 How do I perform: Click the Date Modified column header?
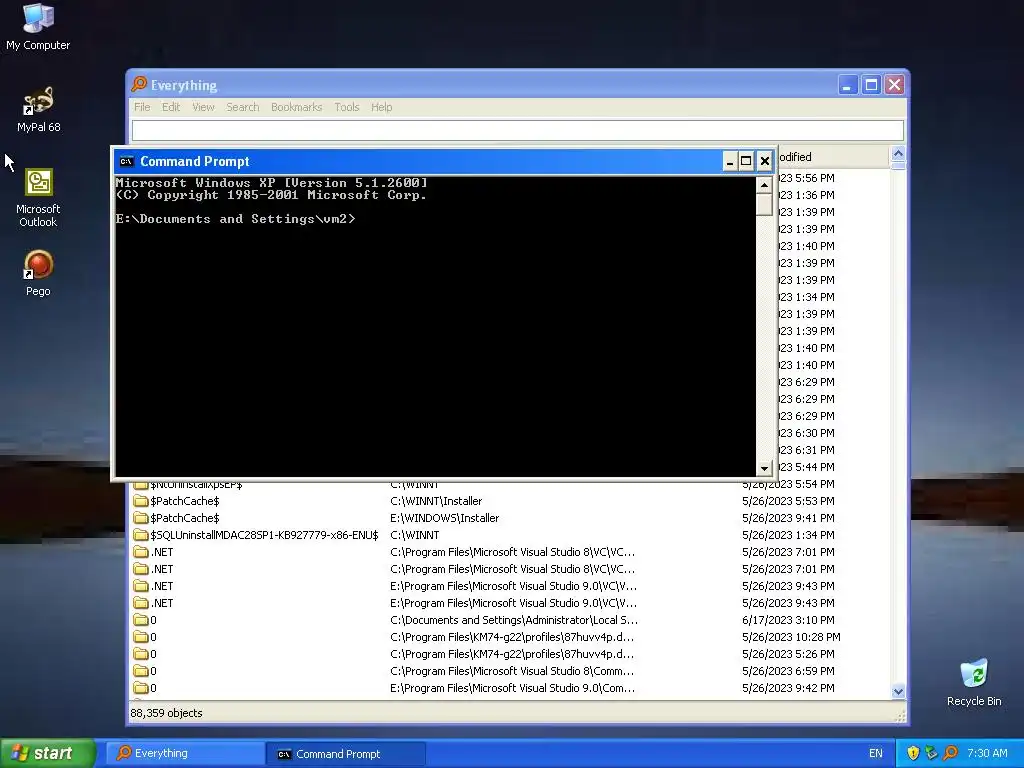click(x=833, y=157)
